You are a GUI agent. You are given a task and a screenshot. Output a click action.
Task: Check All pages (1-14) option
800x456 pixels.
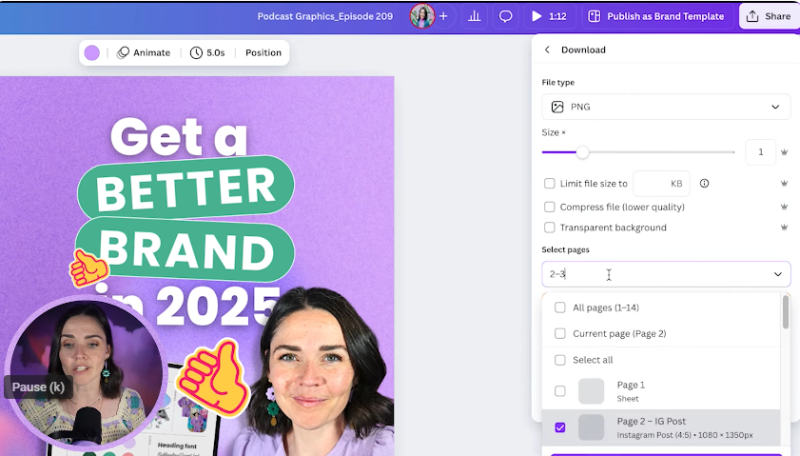click(x=560, y=308)
